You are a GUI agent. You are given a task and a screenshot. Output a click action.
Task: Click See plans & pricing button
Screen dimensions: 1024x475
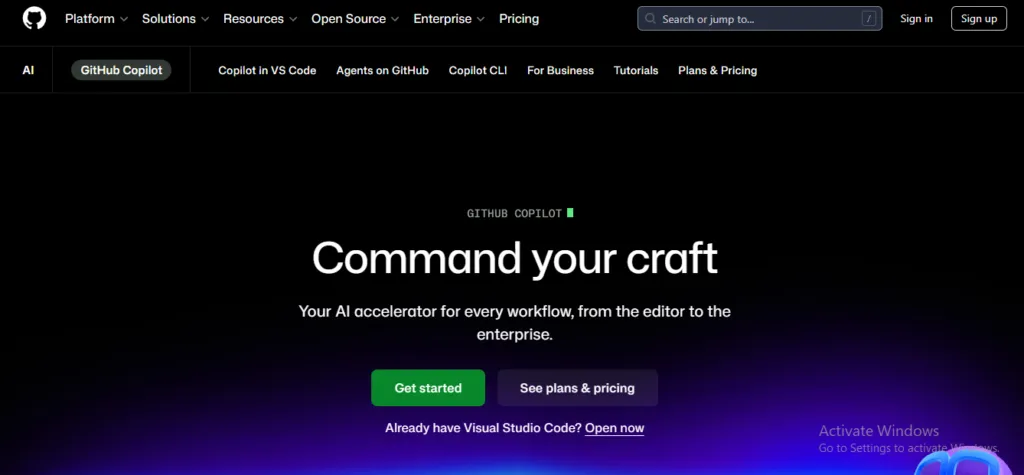pos(577,388)
